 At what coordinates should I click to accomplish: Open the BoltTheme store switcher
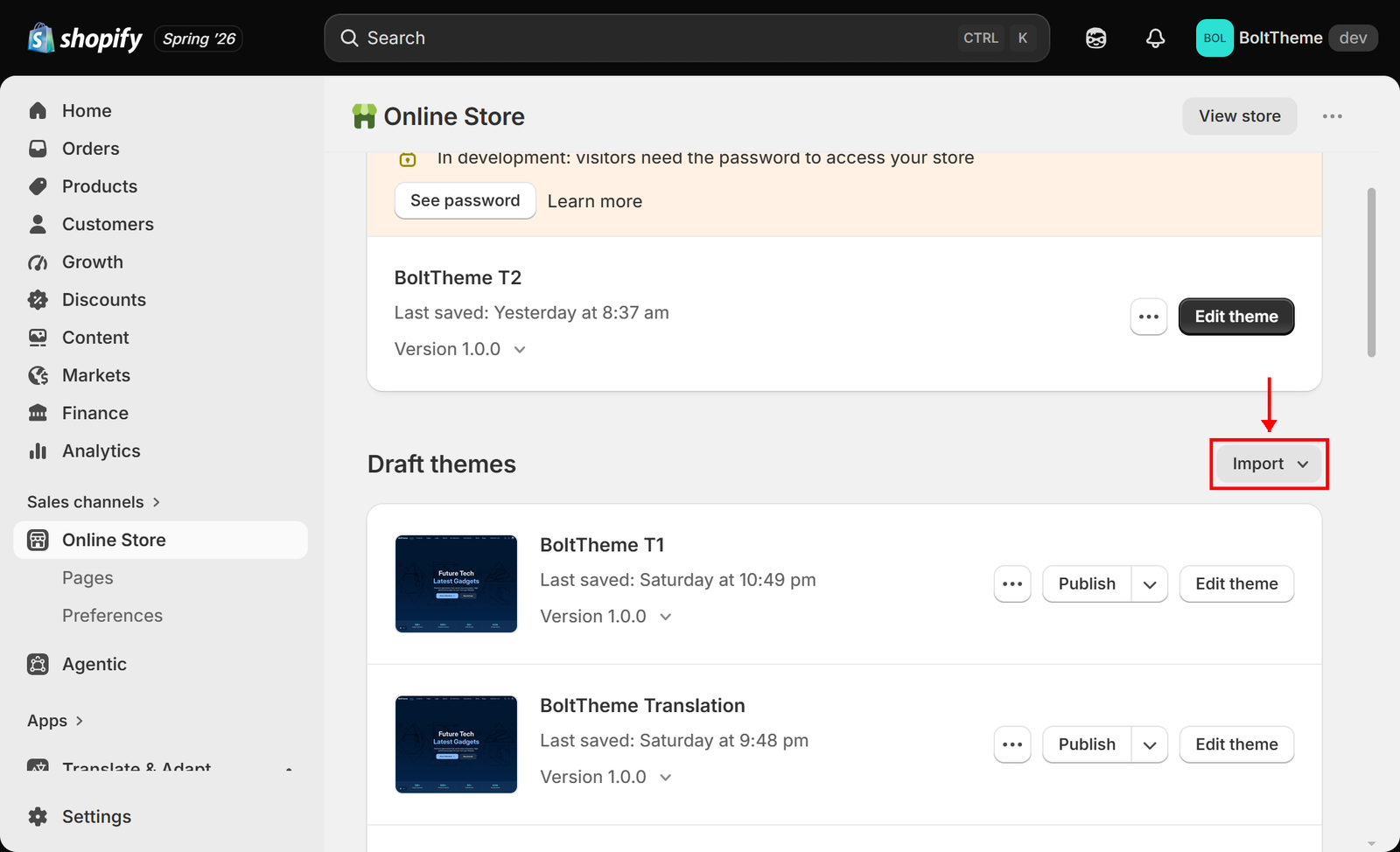click(1286, 38)
